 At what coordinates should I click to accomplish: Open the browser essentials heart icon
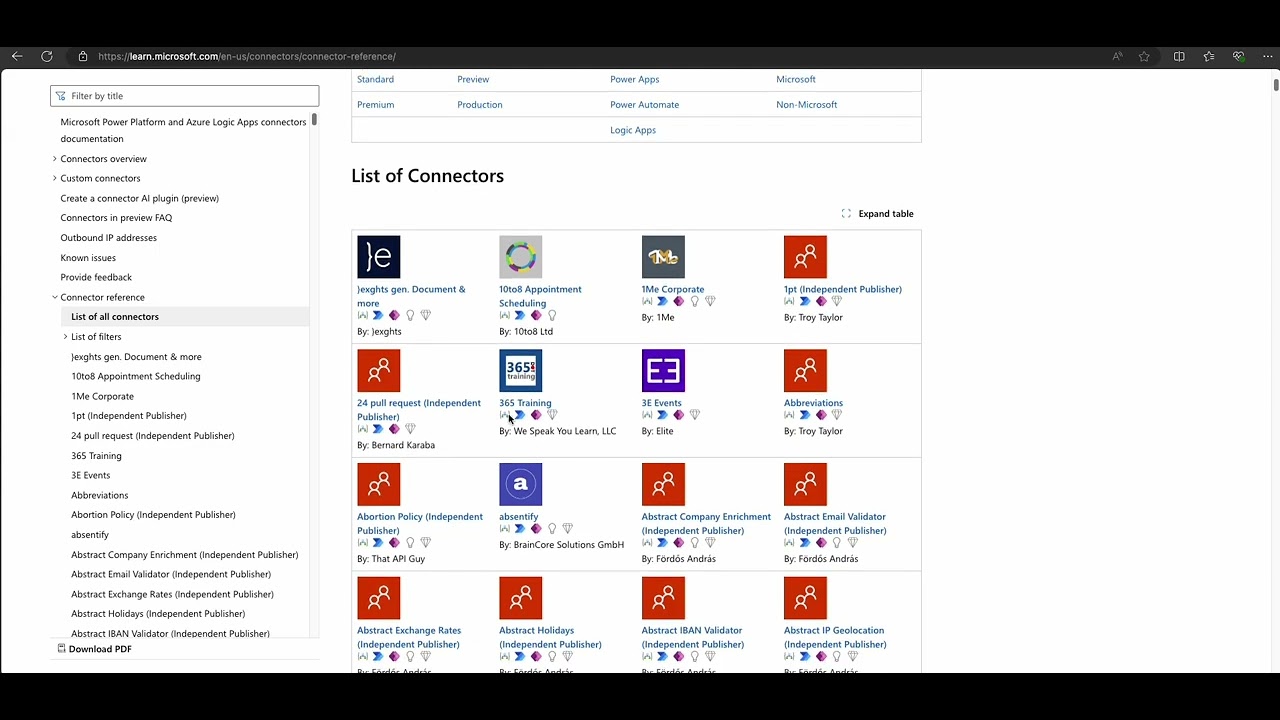(x=1238, y=56)
